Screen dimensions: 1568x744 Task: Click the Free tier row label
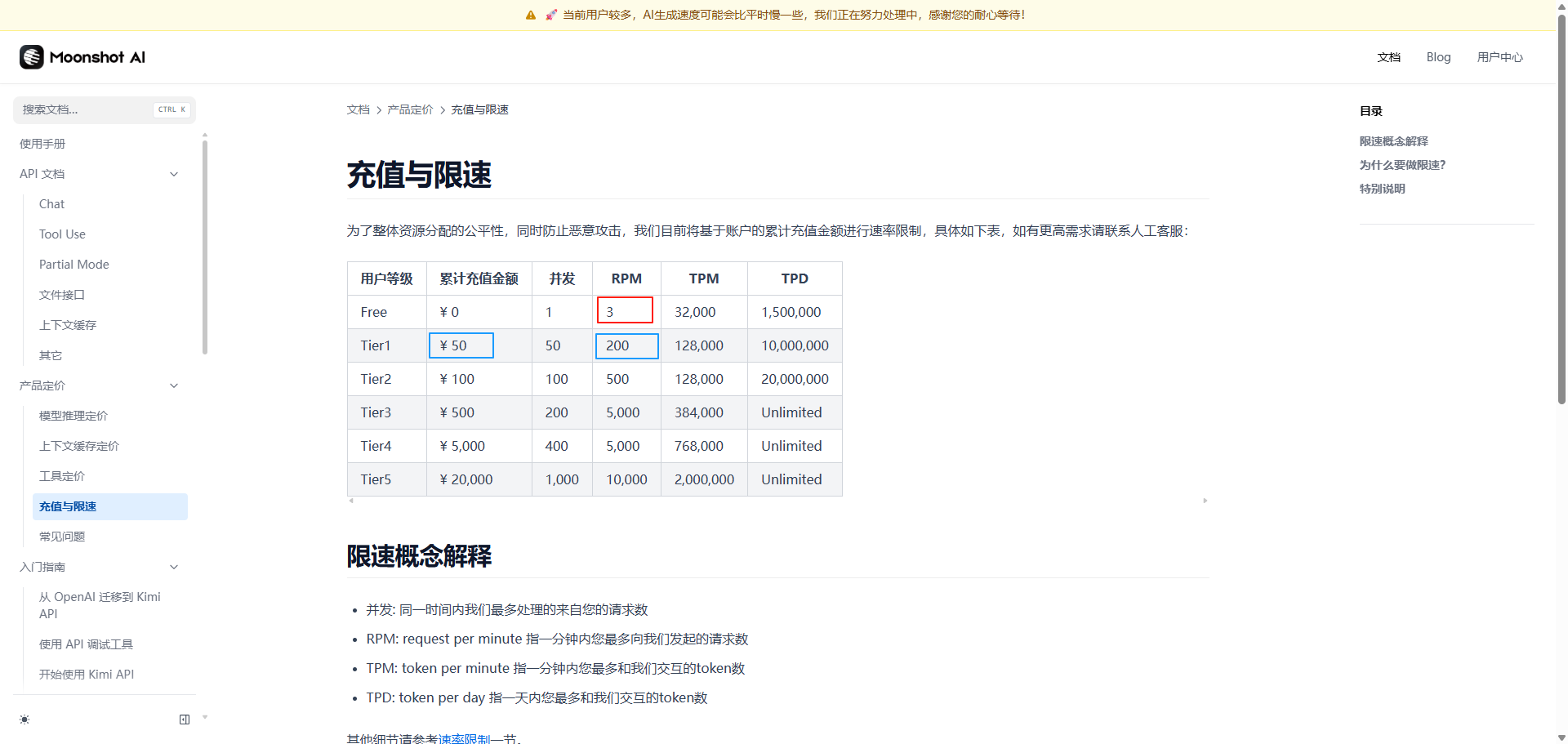pyautogui.click(x=374, y=312)
